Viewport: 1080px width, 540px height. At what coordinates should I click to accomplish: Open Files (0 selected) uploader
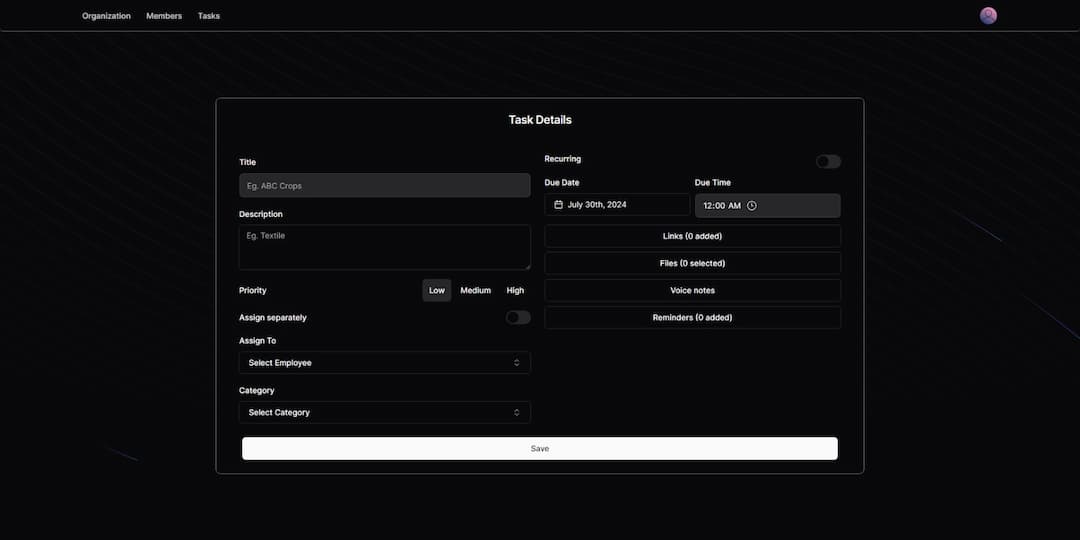click(x=692, y=263)
